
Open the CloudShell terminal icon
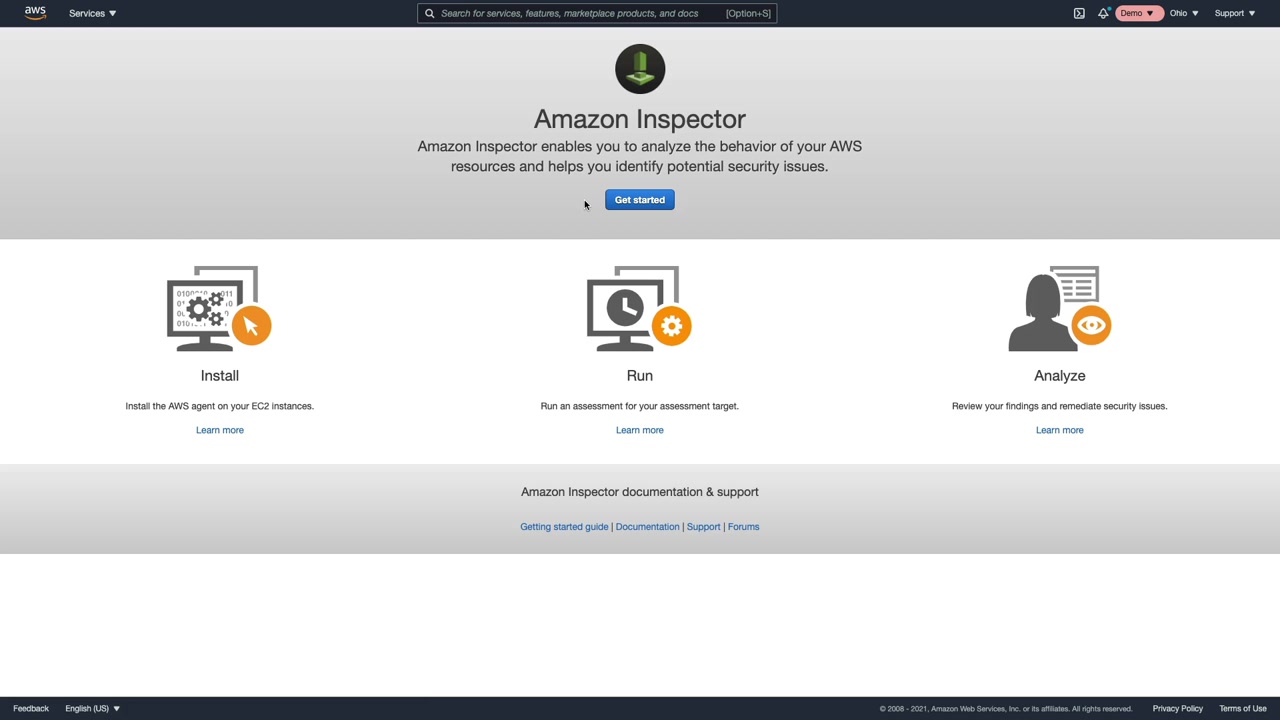point(1079,13)
